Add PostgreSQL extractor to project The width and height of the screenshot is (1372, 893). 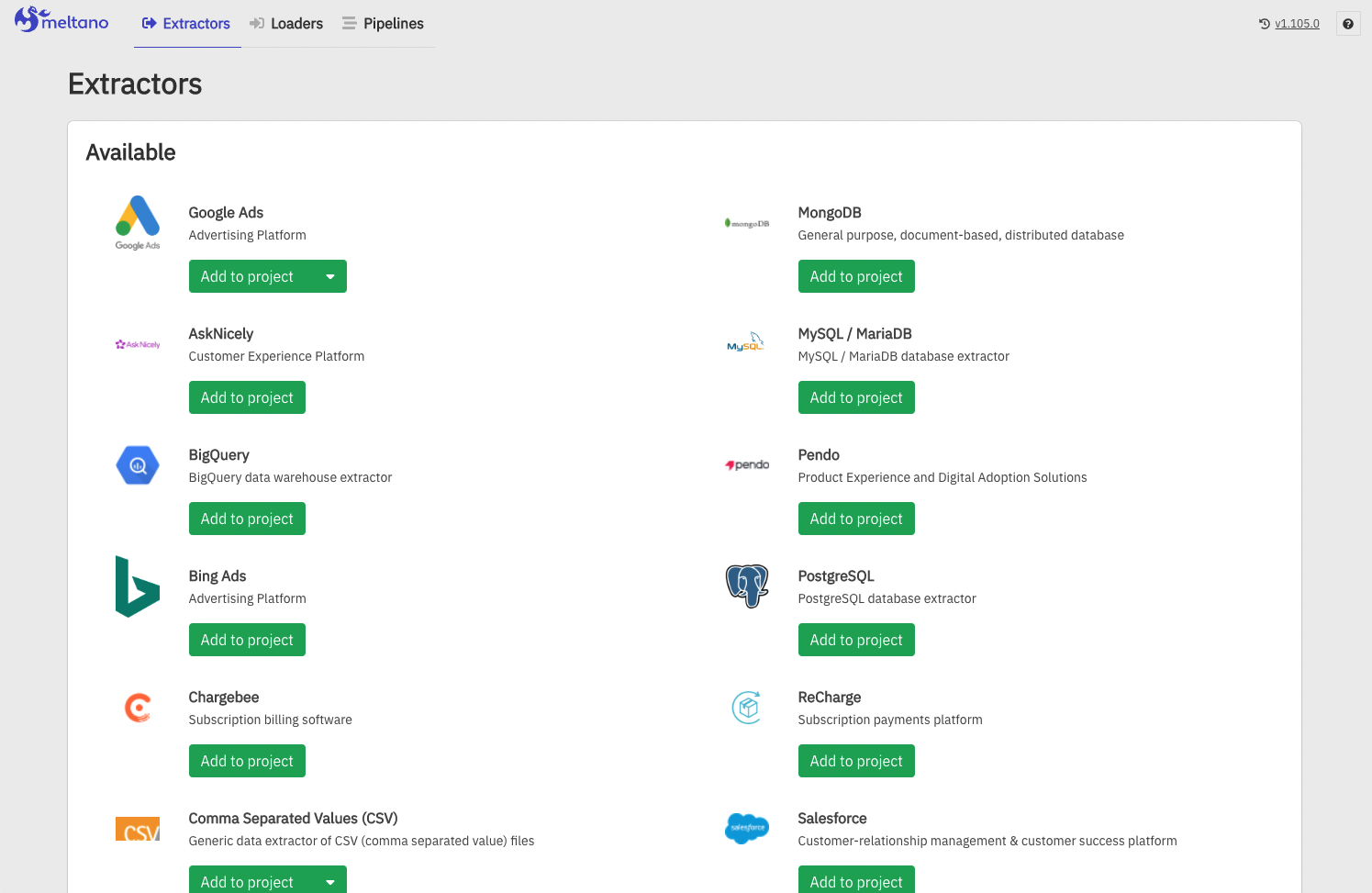[x=856, y=640]
